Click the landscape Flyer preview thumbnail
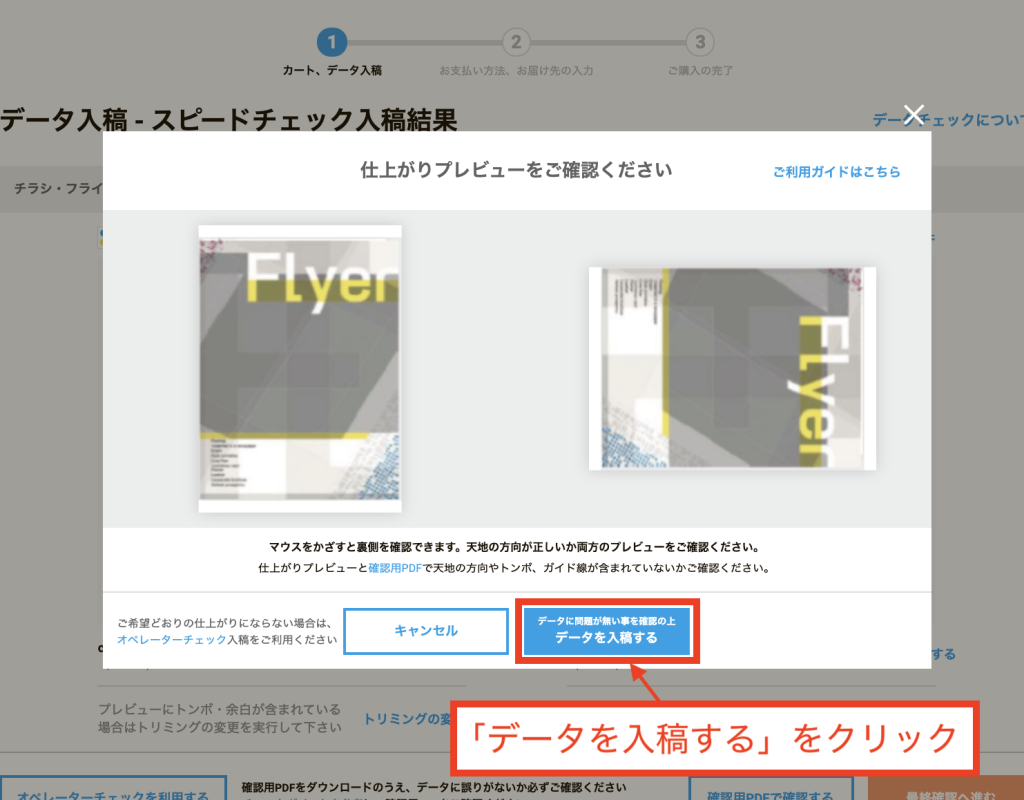Screen dimensions: 1024x800 pyautogui.click(x=732, y=368)
